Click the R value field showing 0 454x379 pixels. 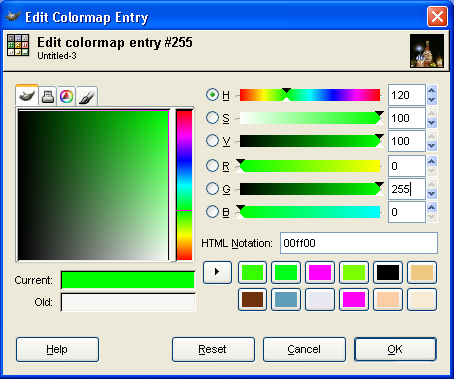pyautogui.click(x=407, y=166)
